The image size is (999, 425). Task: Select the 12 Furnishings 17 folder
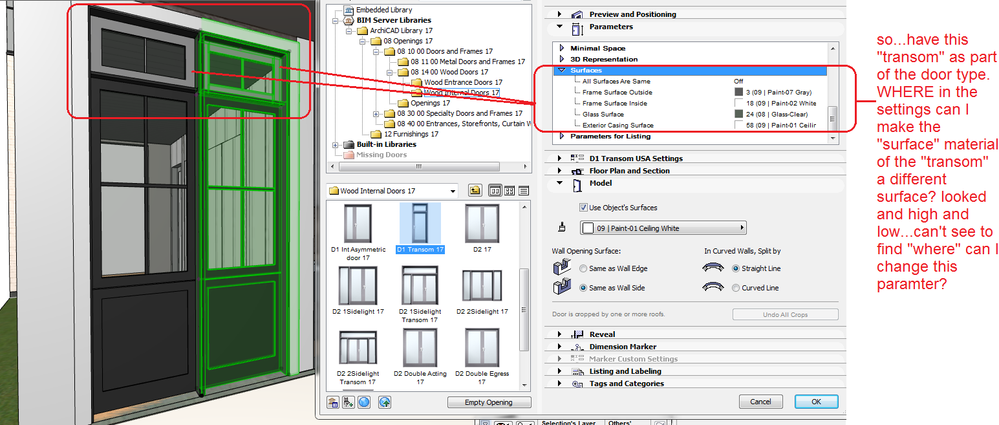(x=411, y=134)
